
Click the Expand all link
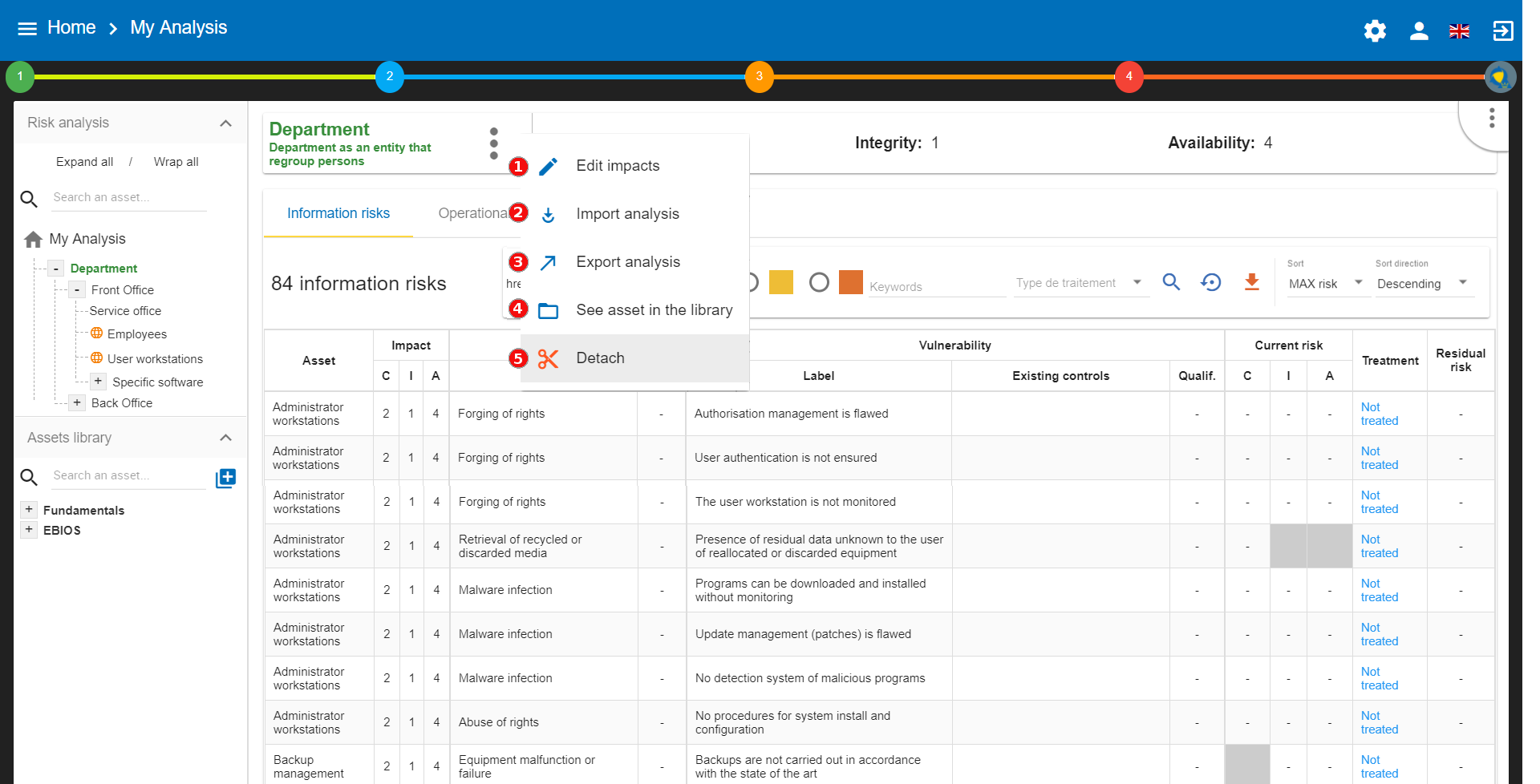(84, 161)
